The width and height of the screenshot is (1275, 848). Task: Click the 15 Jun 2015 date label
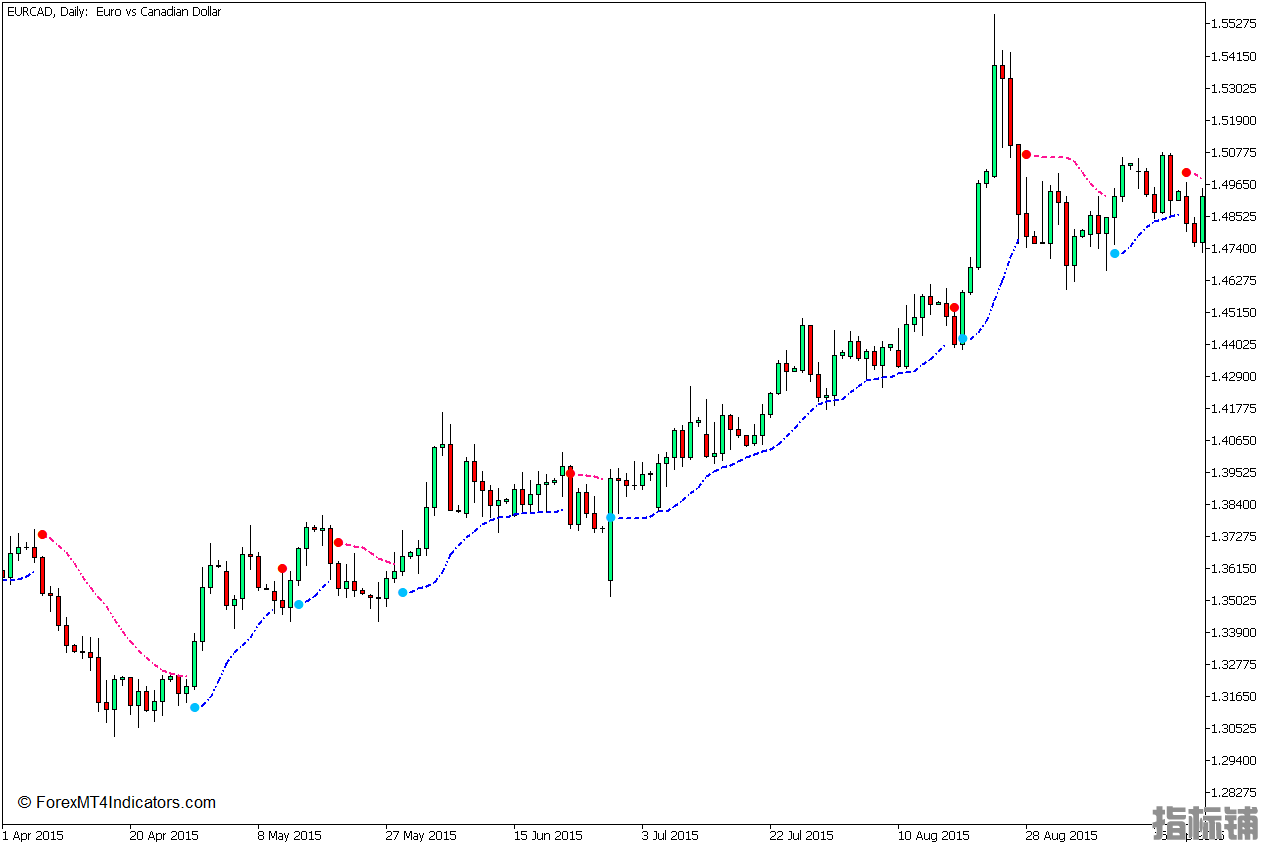tap(548, 835)
